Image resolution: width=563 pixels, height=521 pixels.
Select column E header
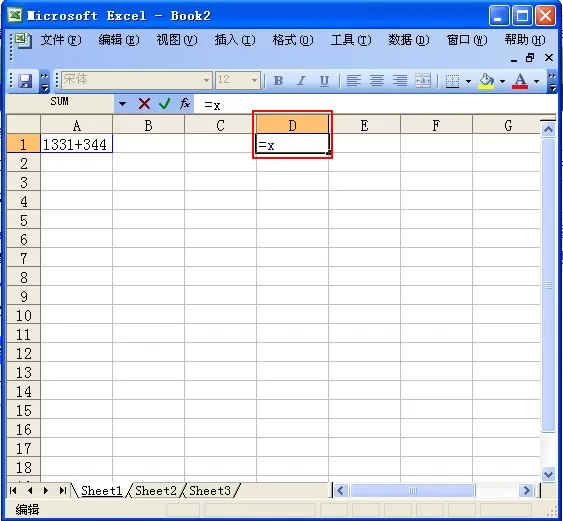tap(364, 125)
